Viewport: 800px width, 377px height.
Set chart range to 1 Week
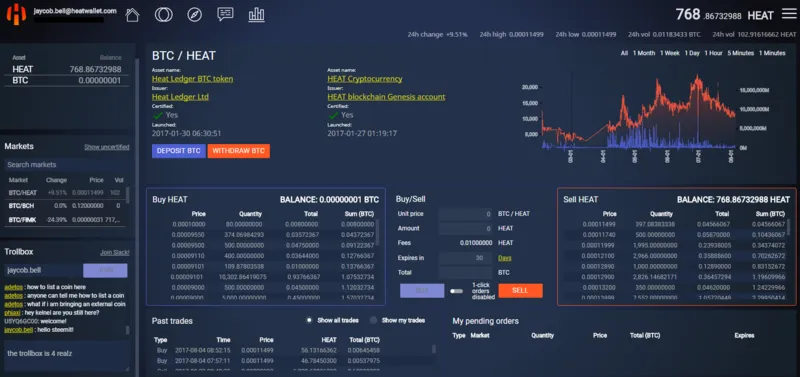(x=670, y=53)
